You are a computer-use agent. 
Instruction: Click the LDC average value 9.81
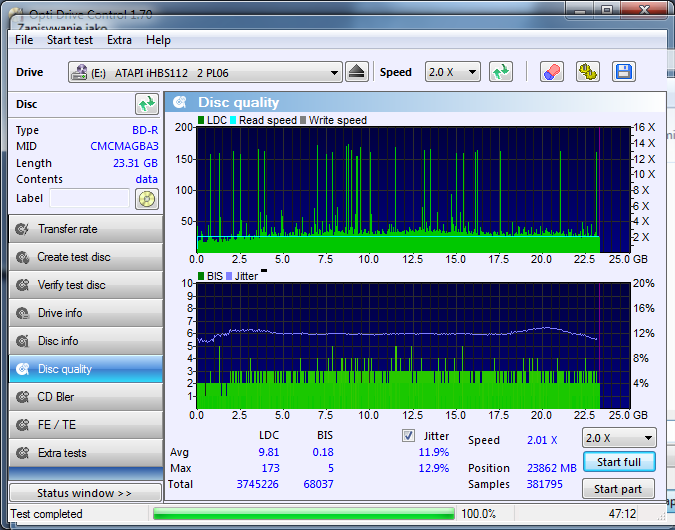[x=269, y=453]
